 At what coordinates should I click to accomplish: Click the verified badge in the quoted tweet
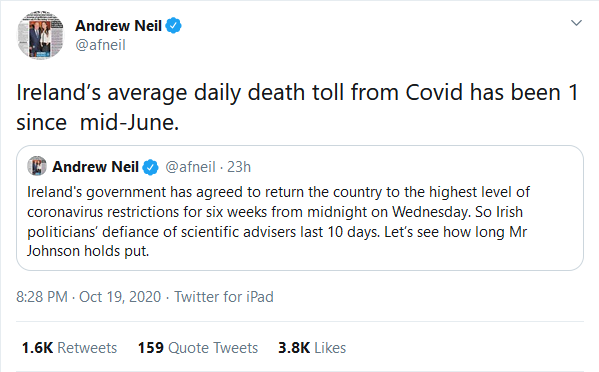[x=150, y=167]
